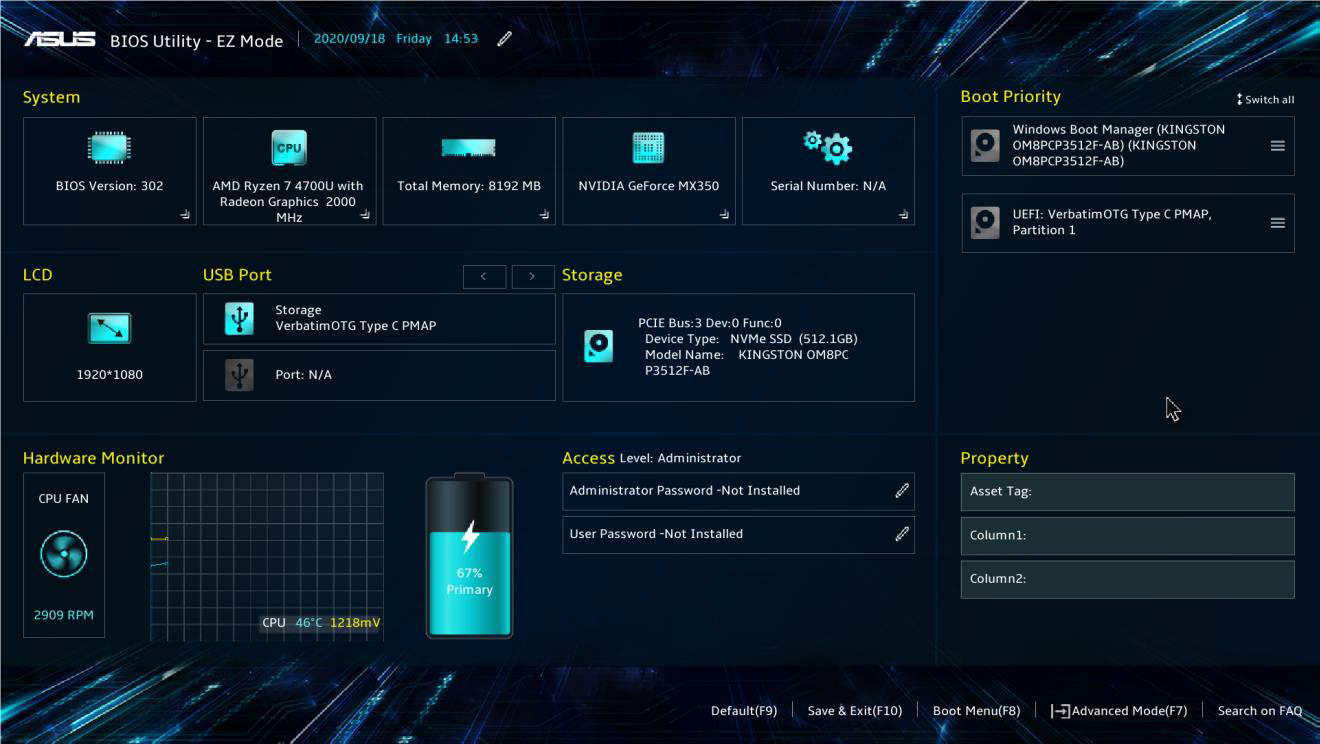
Task: Click the LCD resolution display icon
Action: click(x=108, y=328)
